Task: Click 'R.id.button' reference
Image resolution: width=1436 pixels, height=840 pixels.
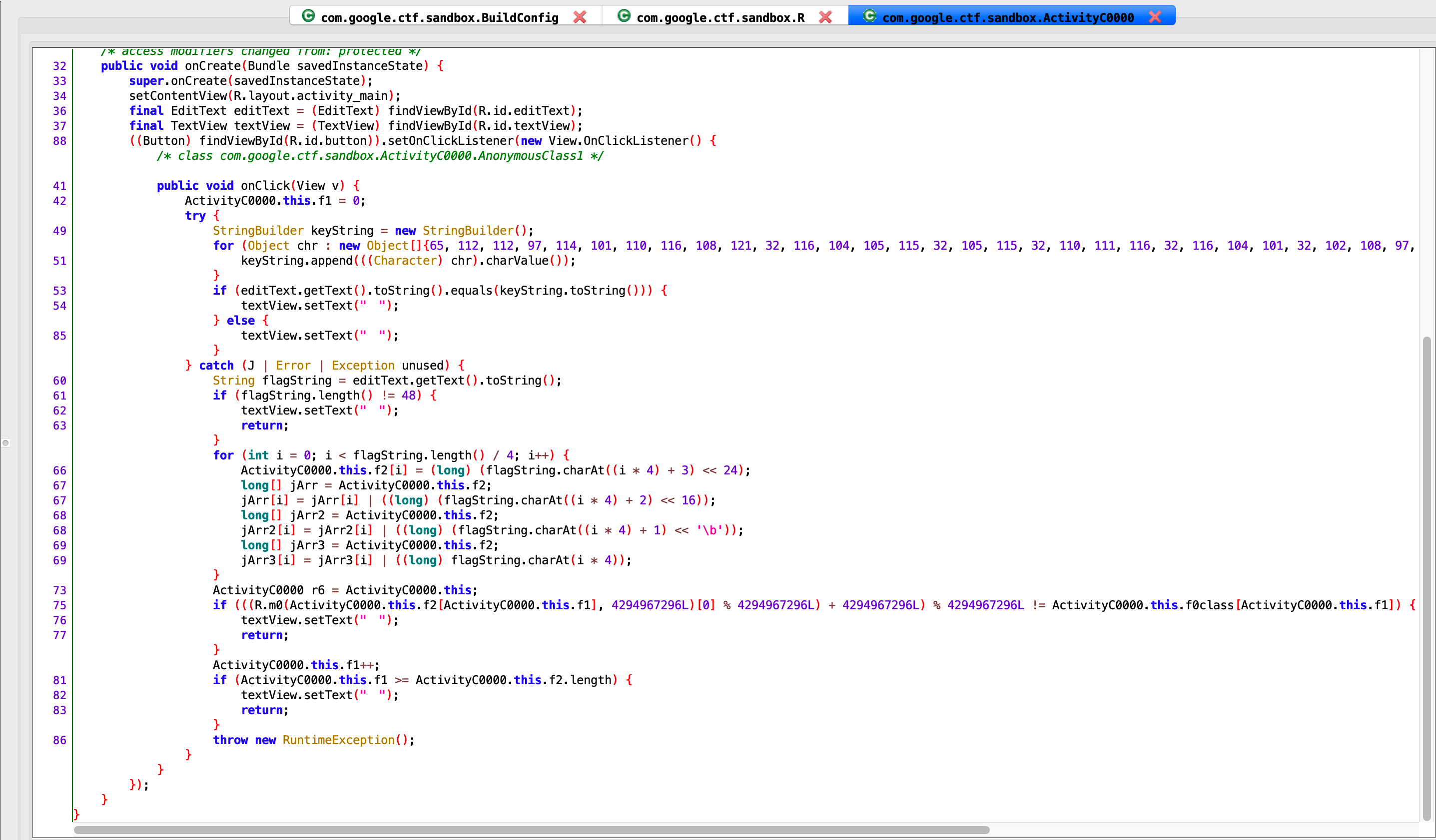Action: click(328, 141)
